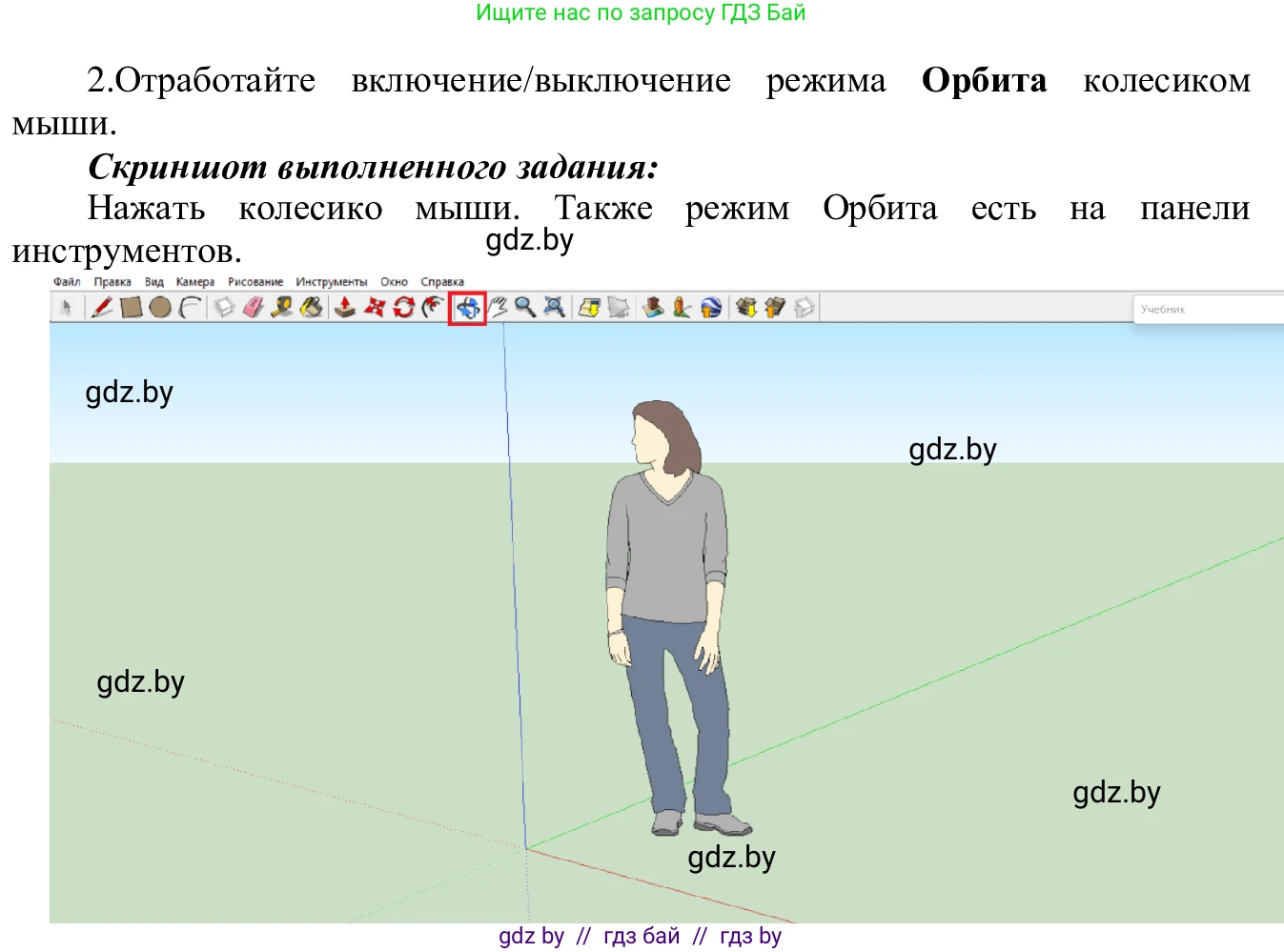The width and height of the screenshot is (1284, 952).
Task: Choose the Rotate tool
Action: pyautogui.click(x=404, y=307)
